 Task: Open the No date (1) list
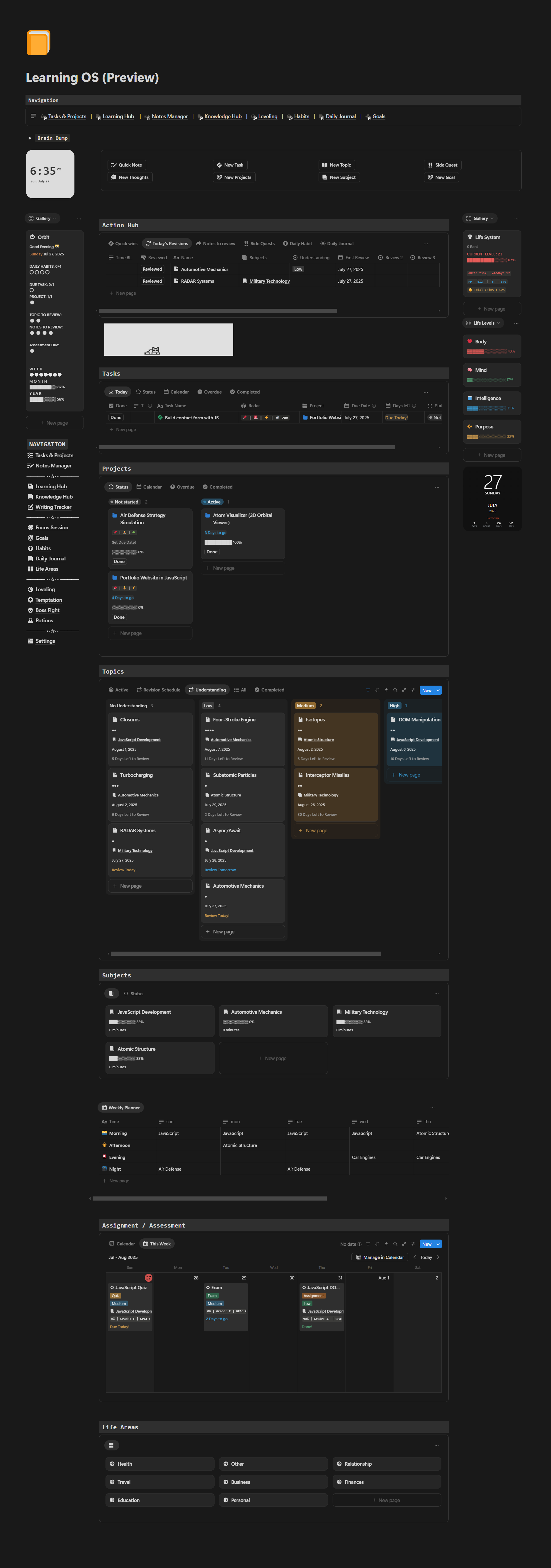[x=351, y=1244]
